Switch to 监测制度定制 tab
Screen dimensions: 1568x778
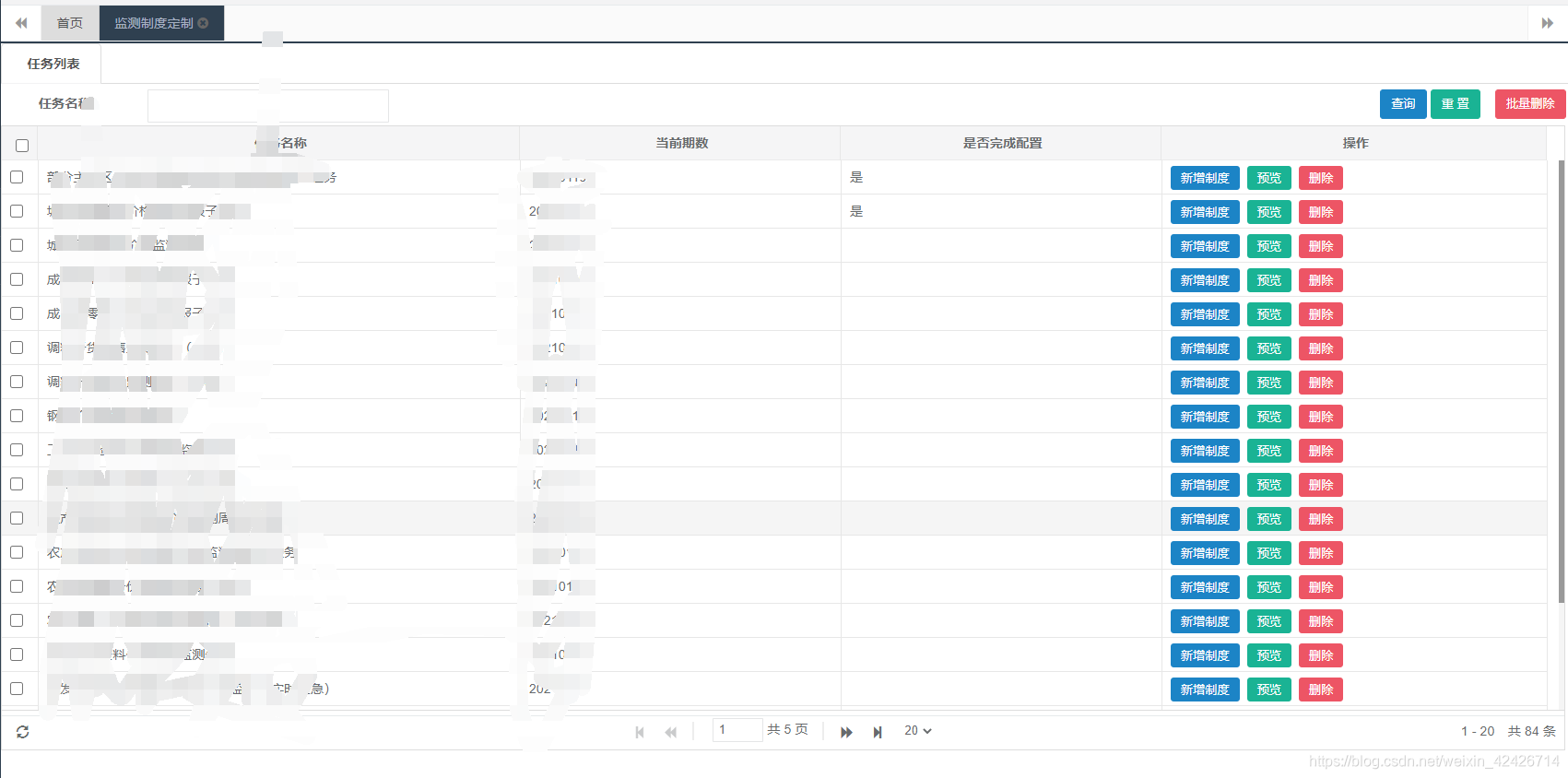click(153, 23)
